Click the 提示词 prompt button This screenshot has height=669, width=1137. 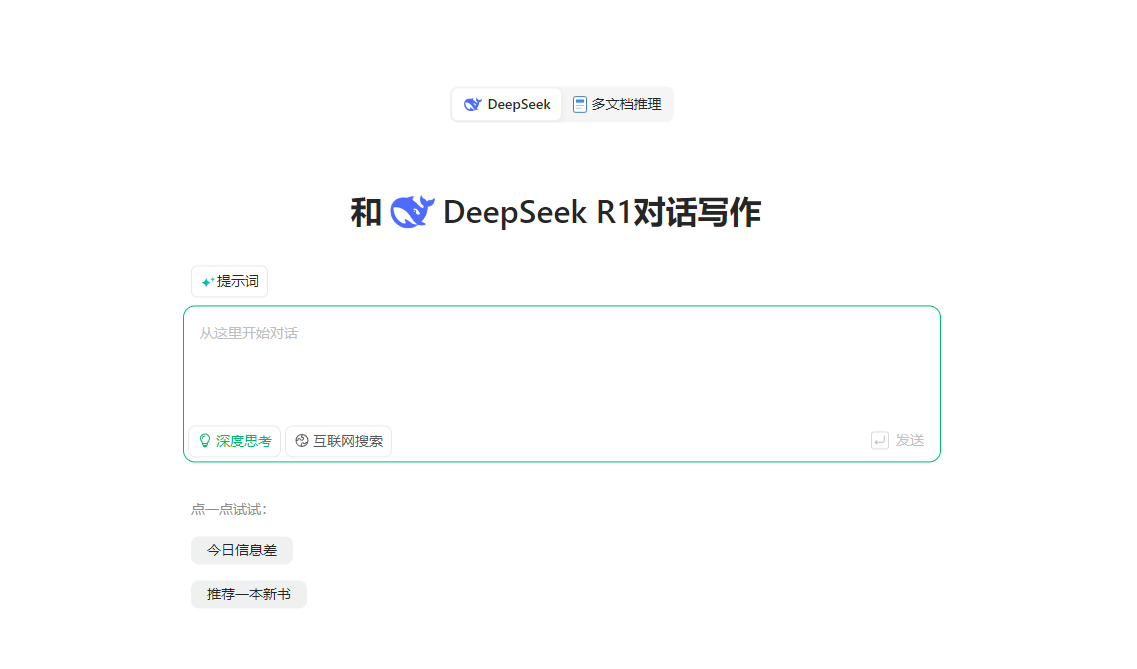[x=230, y=281]
